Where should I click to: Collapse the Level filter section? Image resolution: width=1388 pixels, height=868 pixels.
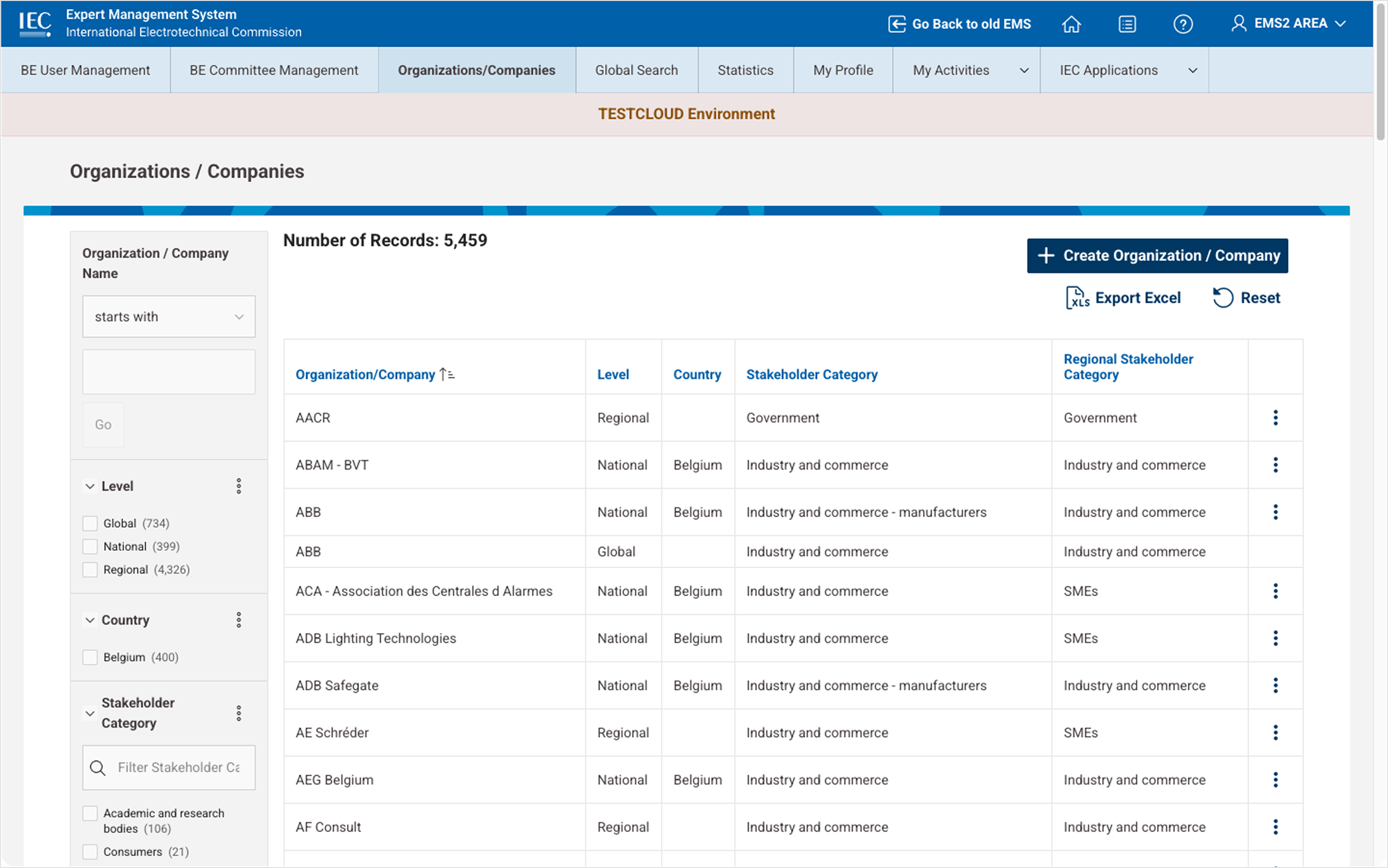coord(90,485)
